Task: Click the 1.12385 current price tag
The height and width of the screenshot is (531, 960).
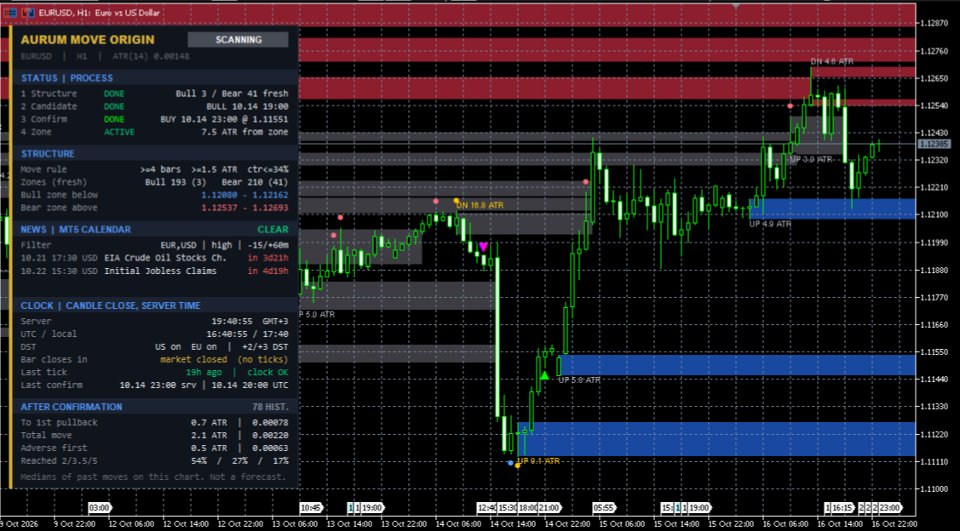Action: 934,144
